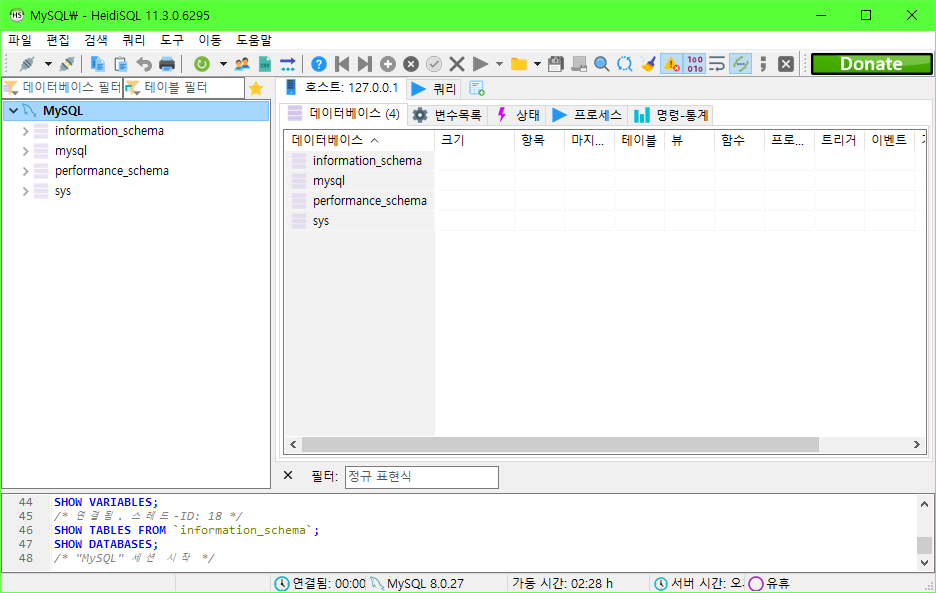The height and width of the screenshot is (593, 936).
Task: Open the session manager plug icon
Action: [27, 64]
